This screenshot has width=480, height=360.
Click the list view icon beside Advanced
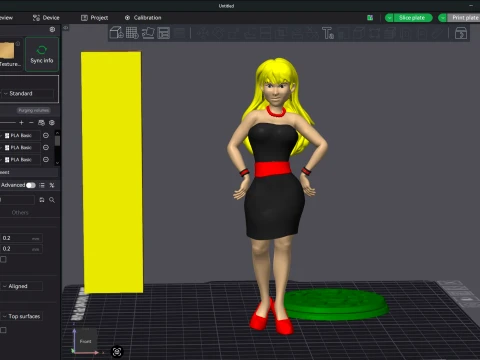tap(42, 185)
